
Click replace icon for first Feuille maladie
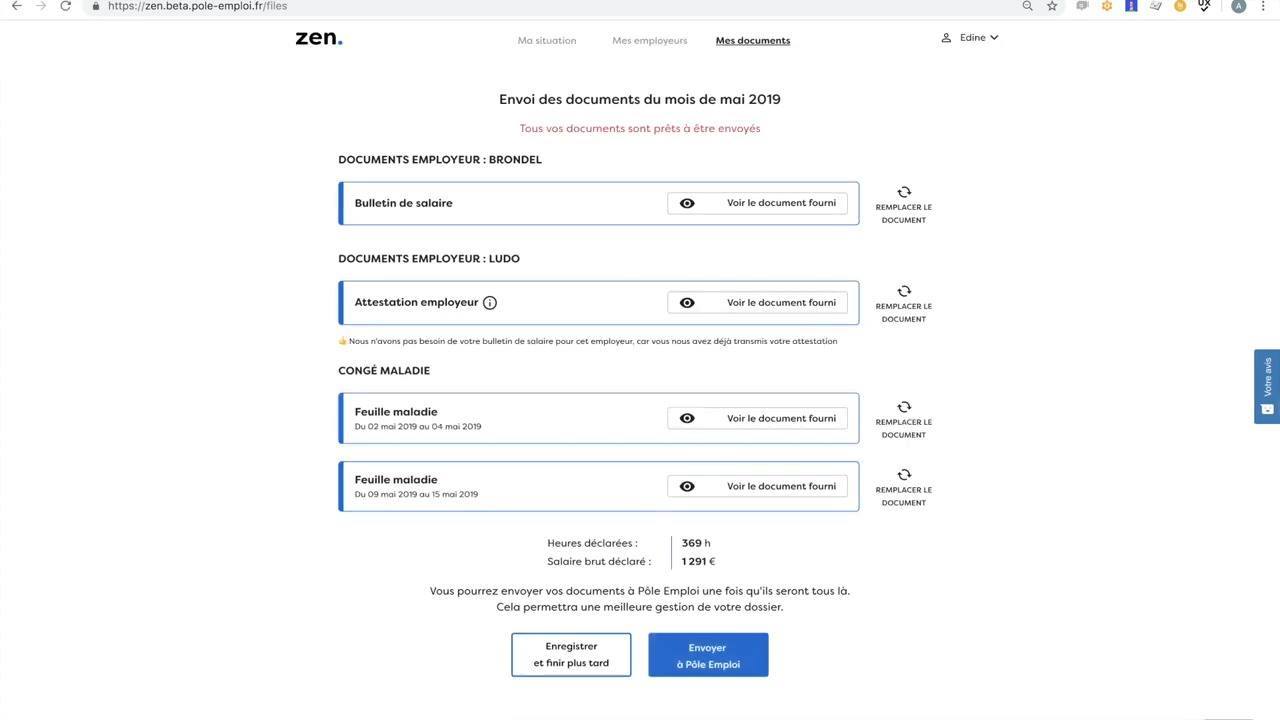click(x=904, y=407)
